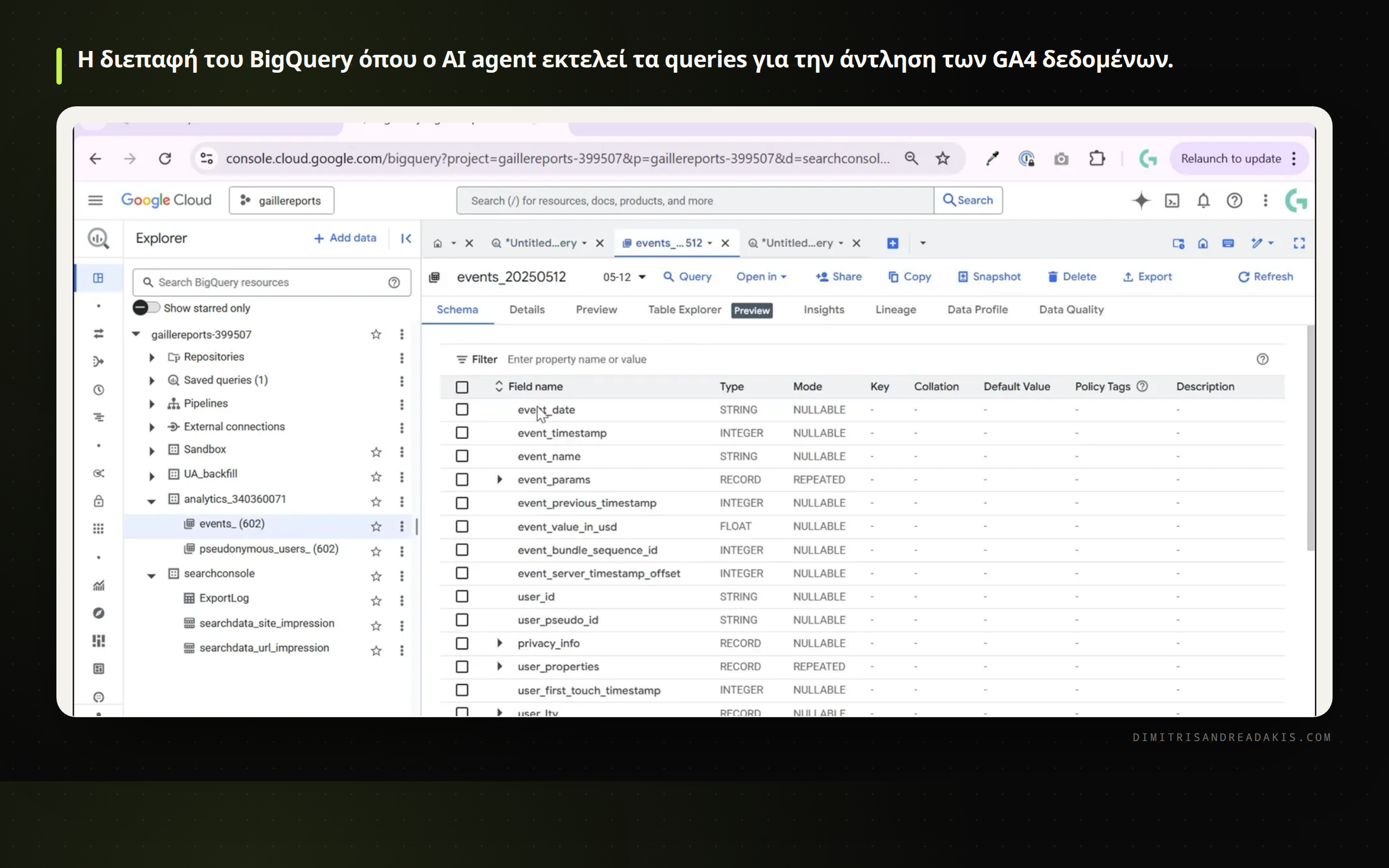Screen dimensions: 1389x868
Task: Open more actions for Repositories
Action: tap(402, 358)
